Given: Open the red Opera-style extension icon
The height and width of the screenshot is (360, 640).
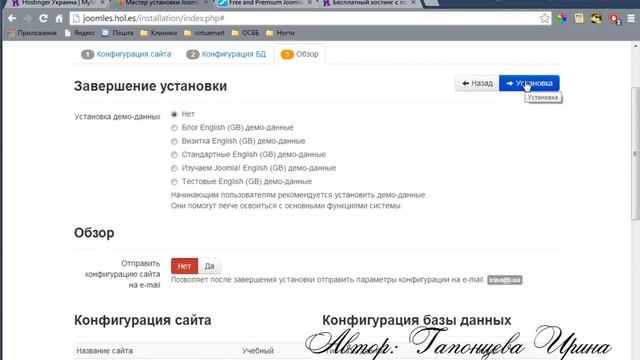Looking at the screenshot, I should click(x=614, y=19).
